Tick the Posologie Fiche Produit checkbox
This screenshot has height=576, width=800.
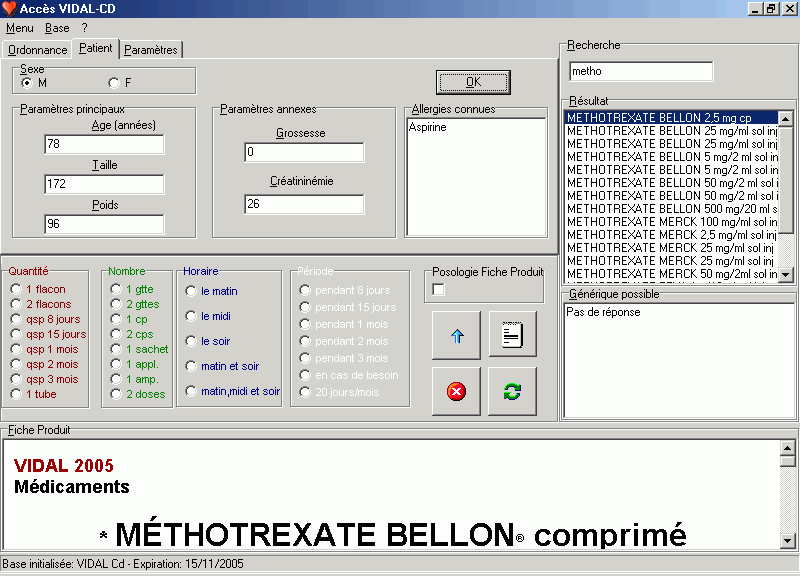pos(438,290)
